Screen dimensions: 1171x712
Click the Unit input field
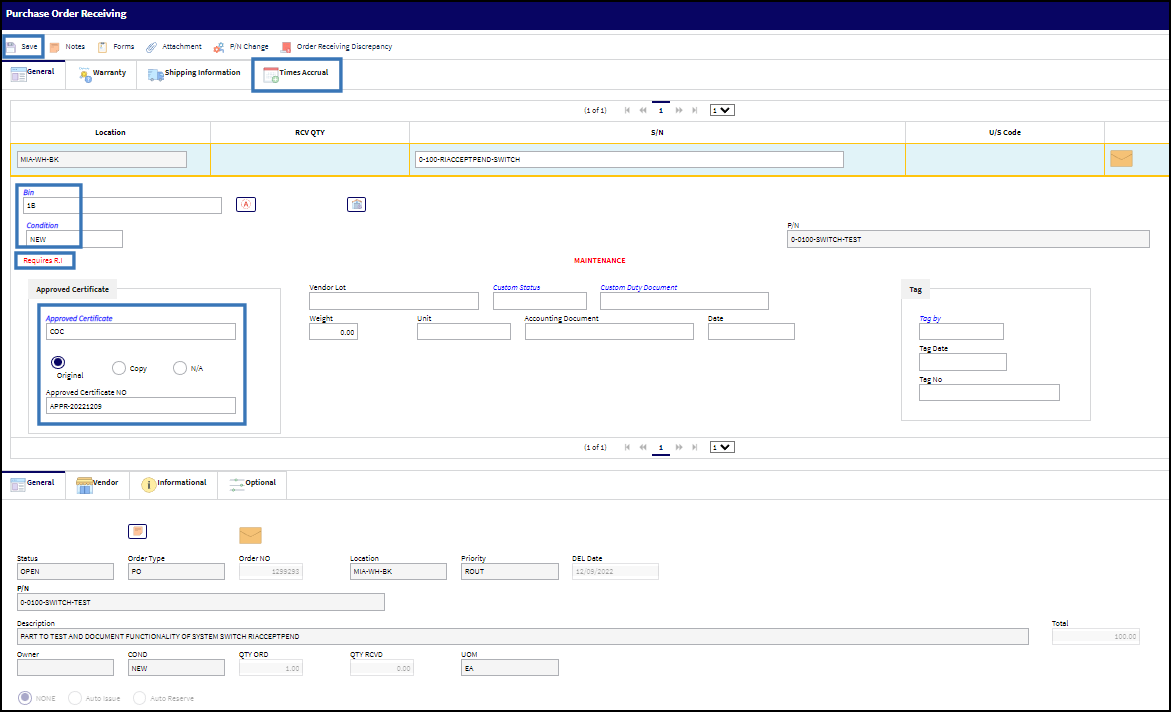(464, 332)
